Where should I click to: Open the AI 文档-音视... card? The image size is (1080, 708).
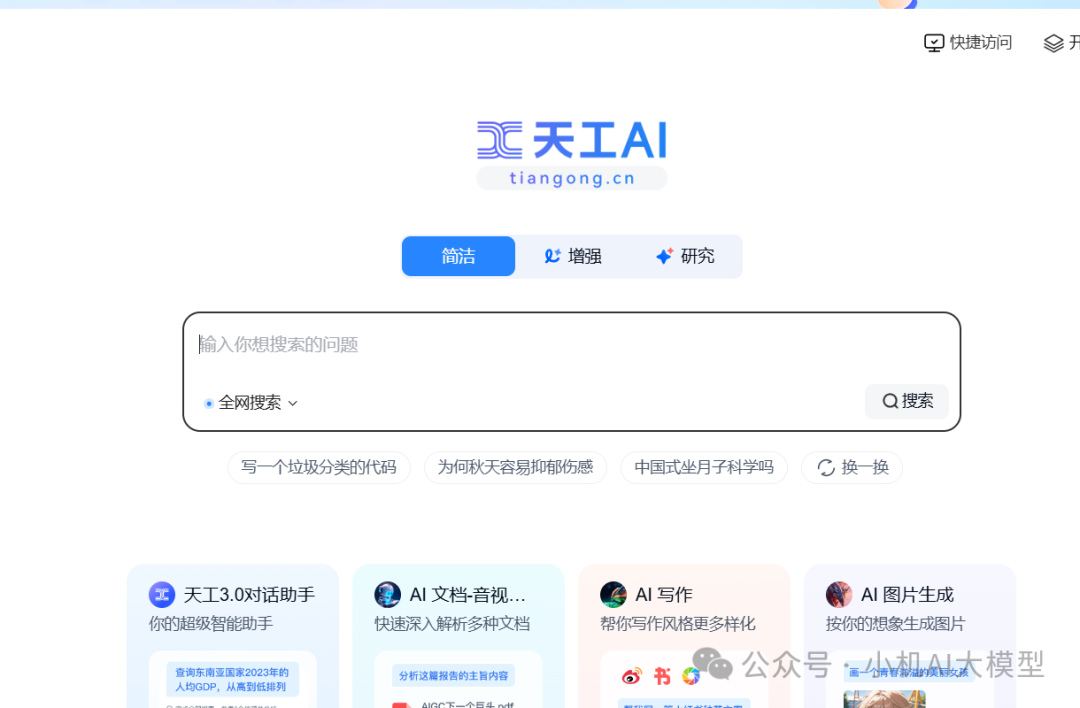point(459,636)
